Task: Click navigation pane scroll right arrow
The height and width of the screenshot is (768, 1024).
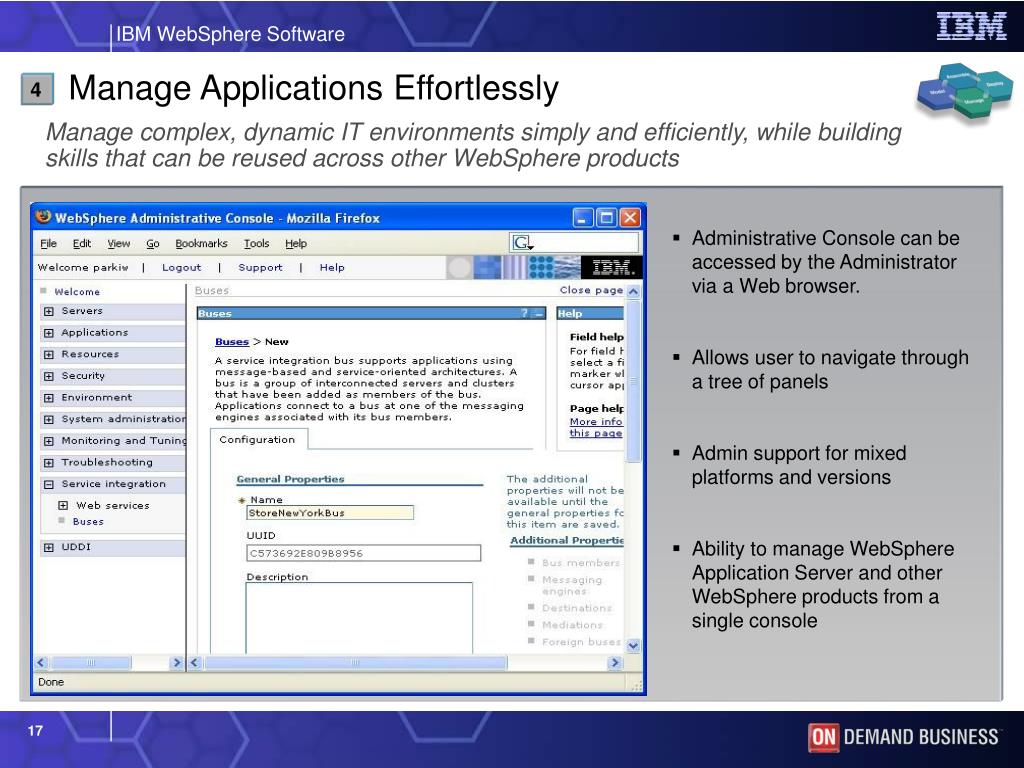Action: tap(176, 663)
